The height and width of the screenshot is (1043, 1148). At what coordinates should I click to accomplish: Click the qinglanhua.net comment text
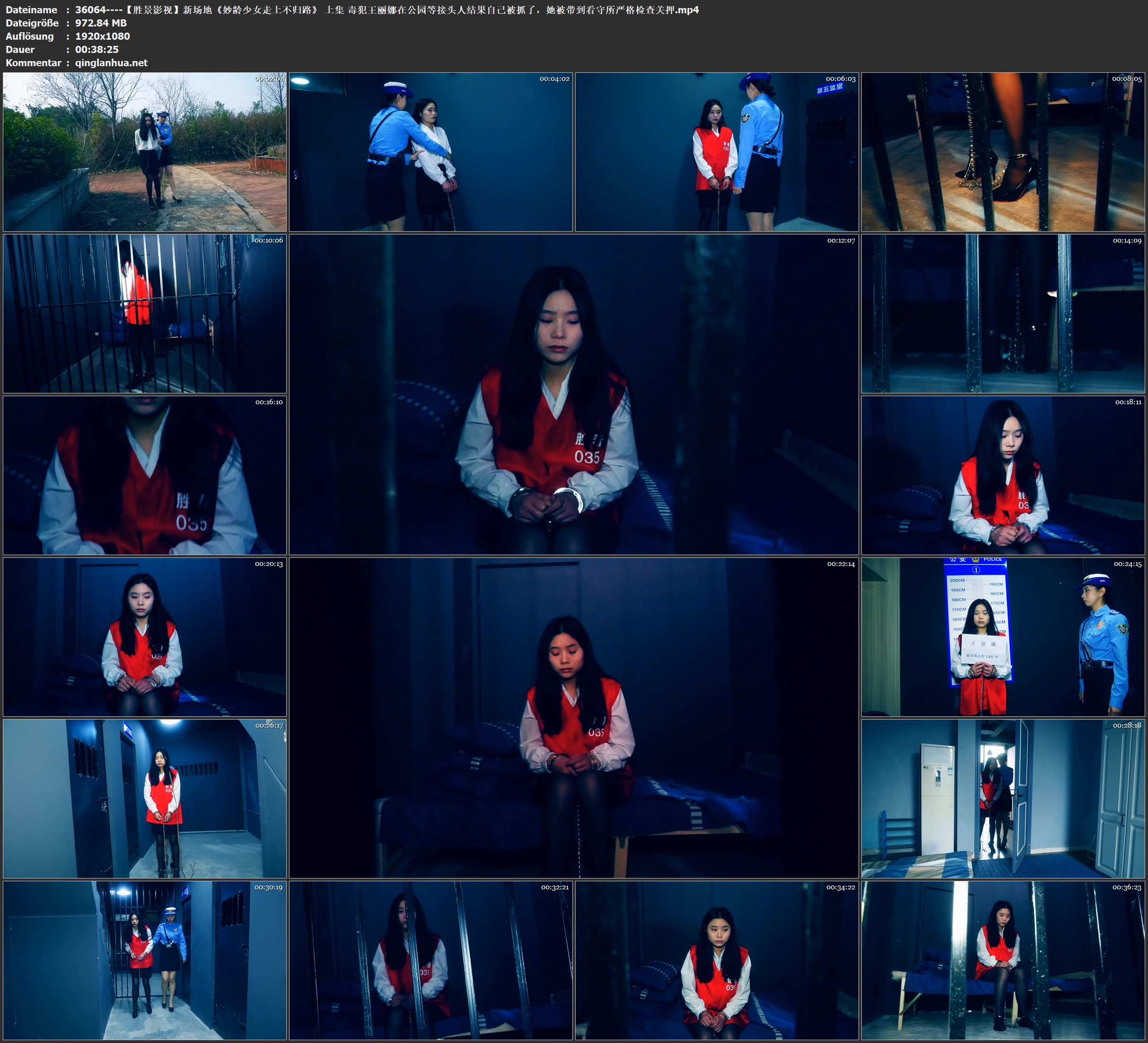tap(111, 62)
